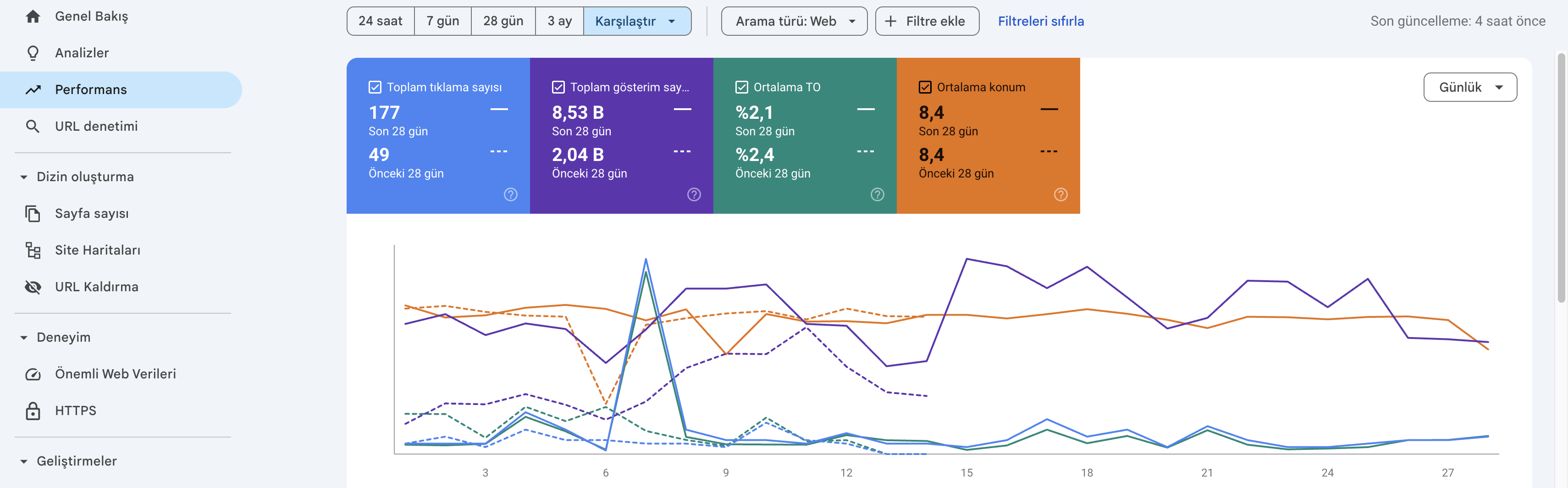The image size is (1568, 488).
Task: Collapse the Dizin oluşturma section
Action: (x=24, y=177)
